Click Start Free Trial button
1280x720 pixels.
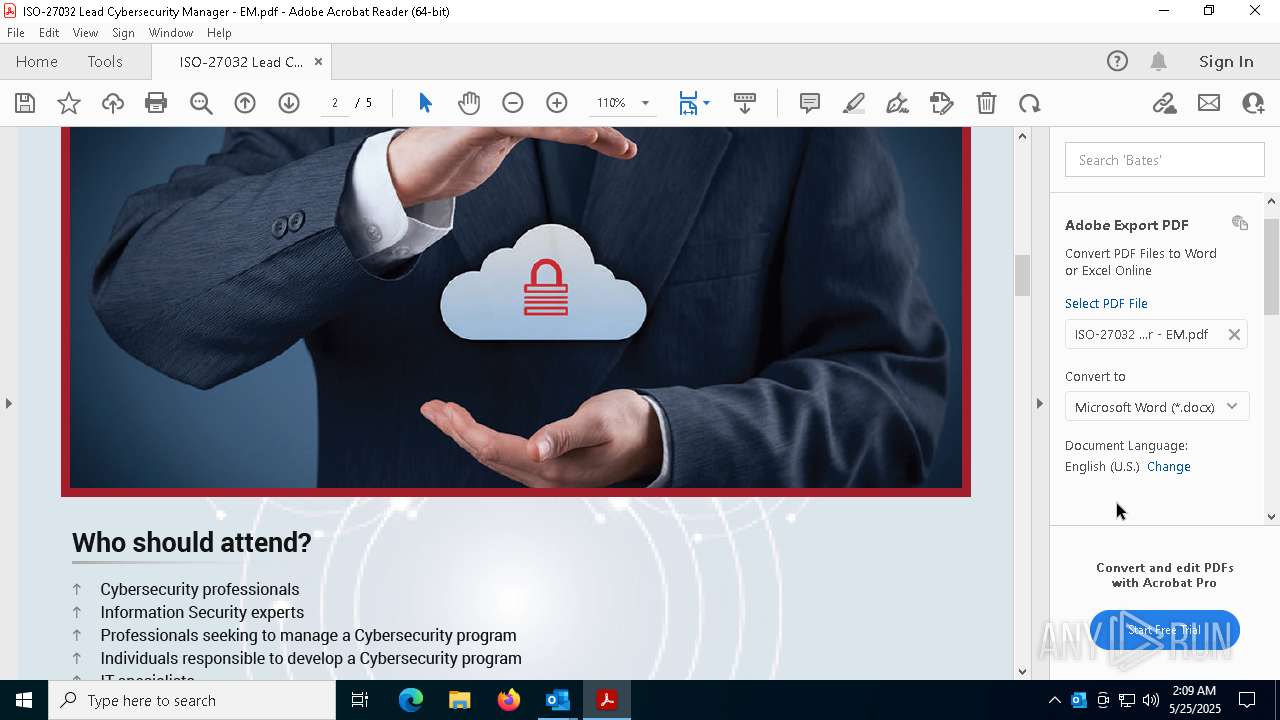[x=1165, y=630]
